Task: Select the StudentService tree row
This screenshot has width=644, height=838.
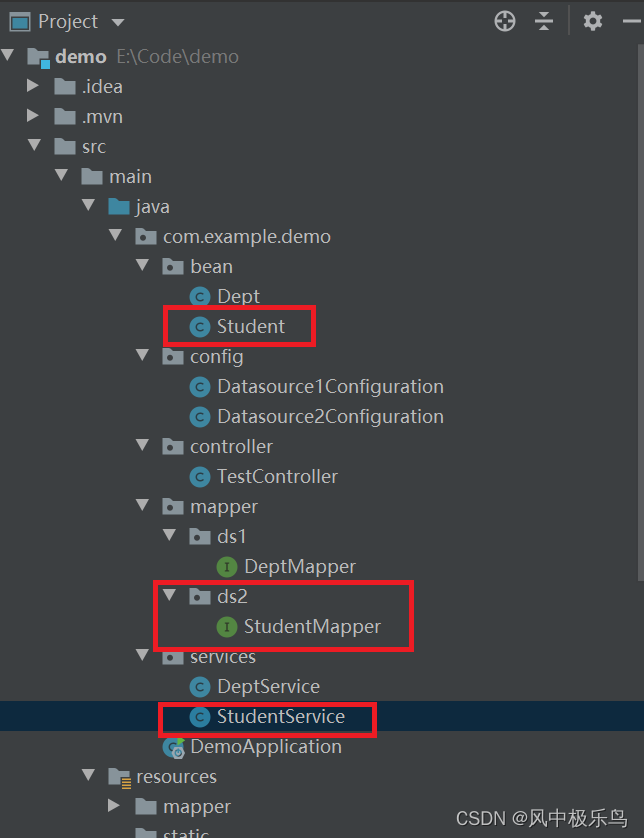Action: tap(280, 716)
